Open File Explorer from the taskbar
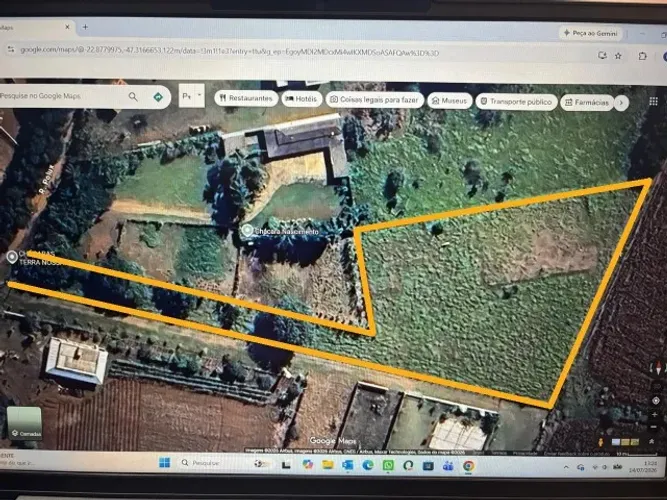 328,464
